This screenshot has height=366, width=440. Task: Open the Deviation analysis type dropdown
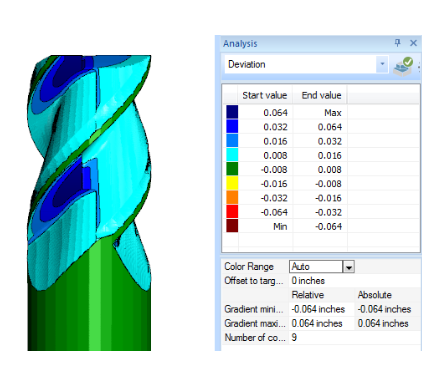click(382, 64)
